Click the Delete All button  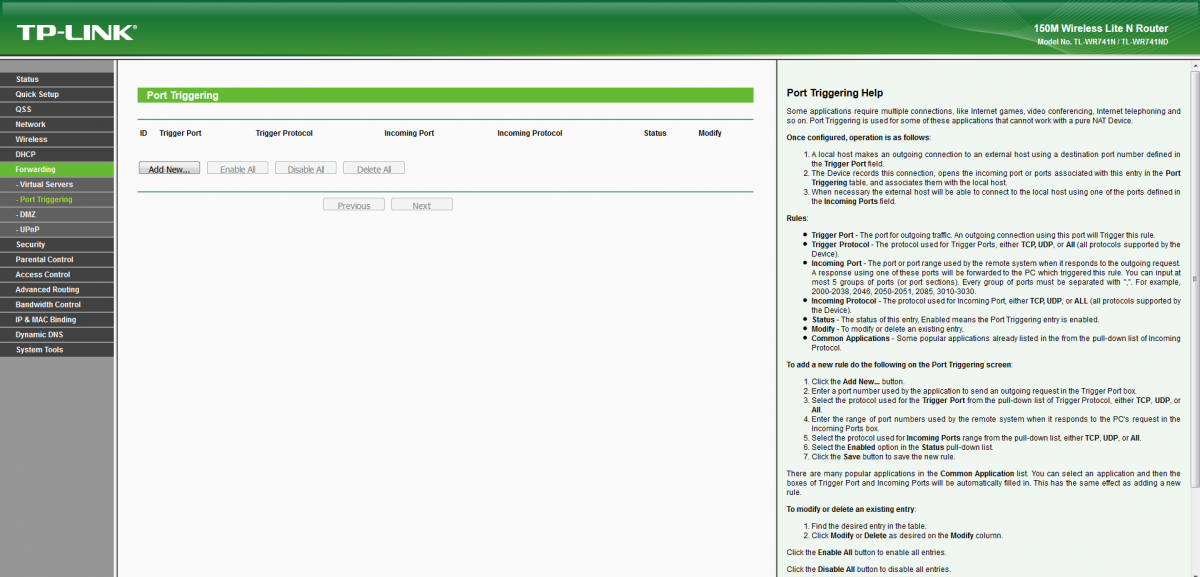(x=374, y=169)
